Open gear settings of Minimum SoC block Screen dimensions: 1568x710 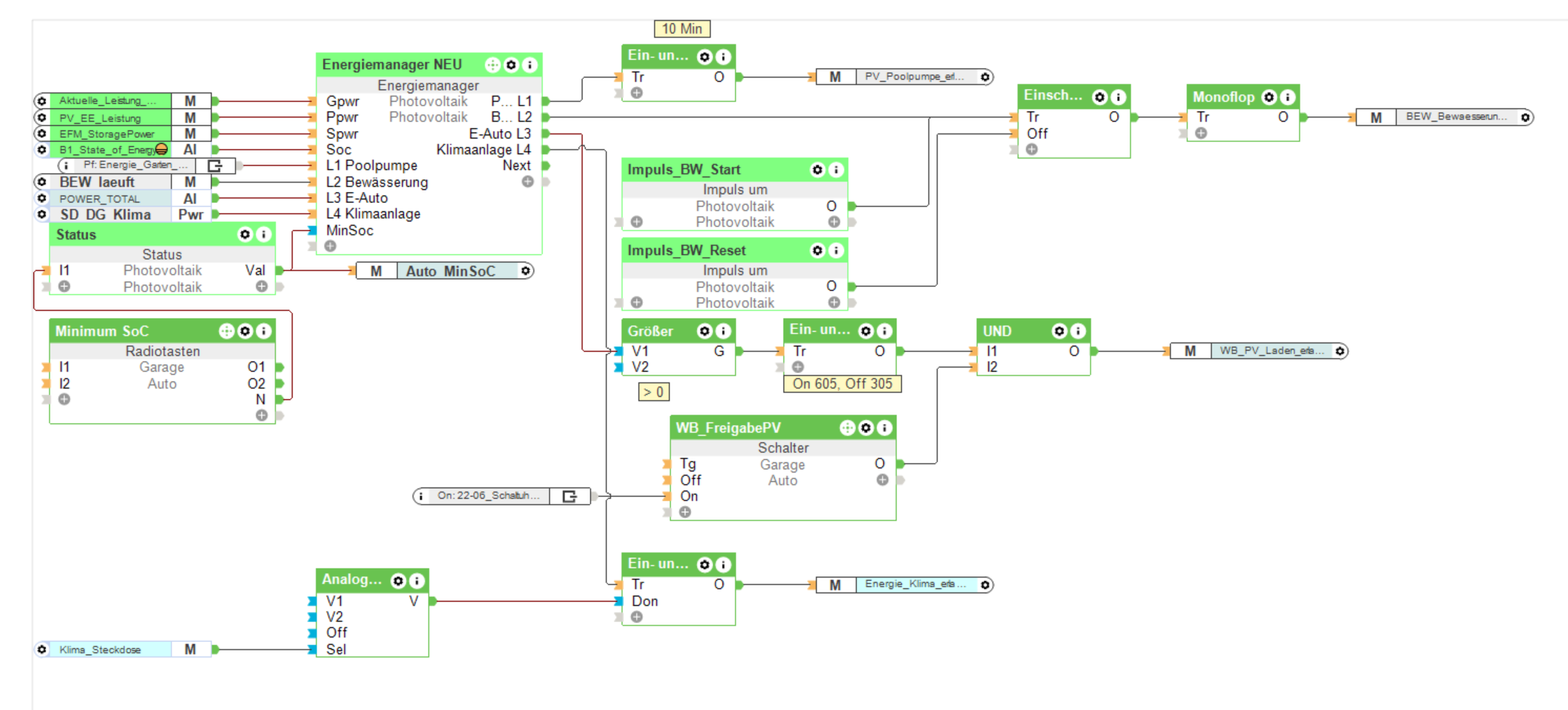point(245,330)
